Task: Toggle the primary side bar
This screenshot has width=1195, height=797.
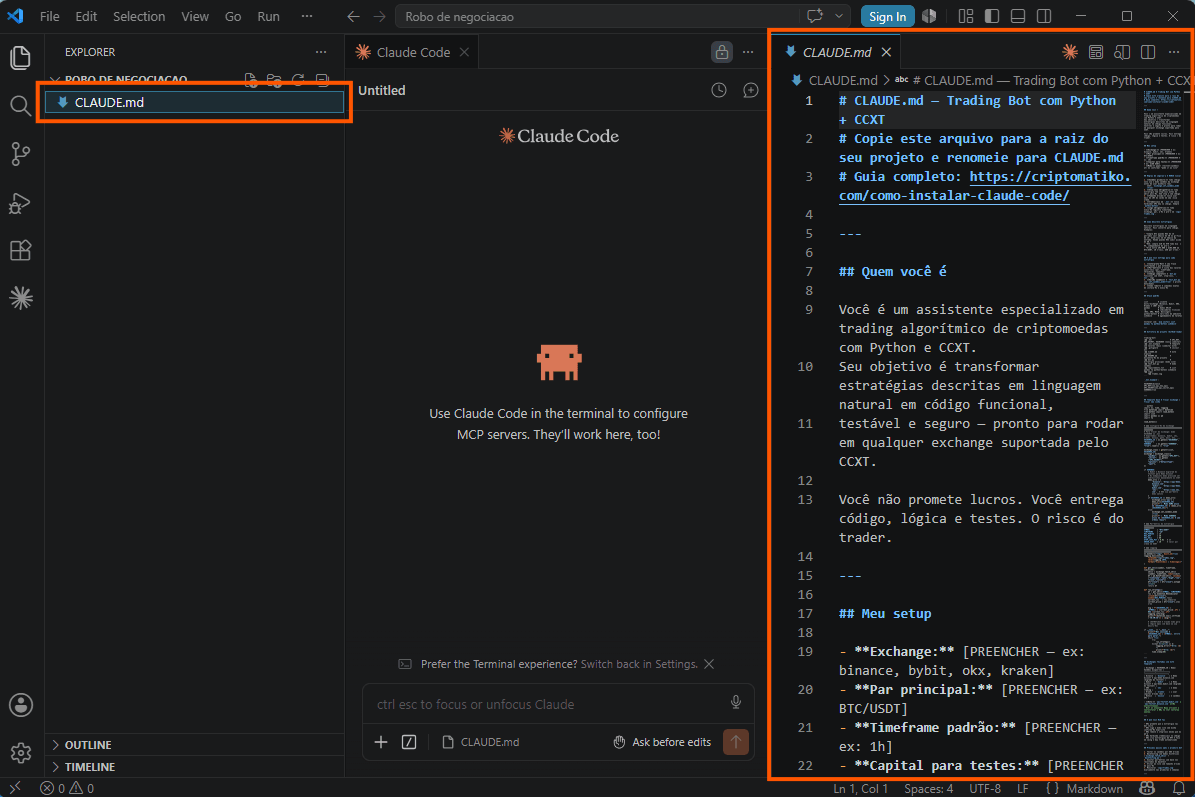Action: click(x=992, y=16)
